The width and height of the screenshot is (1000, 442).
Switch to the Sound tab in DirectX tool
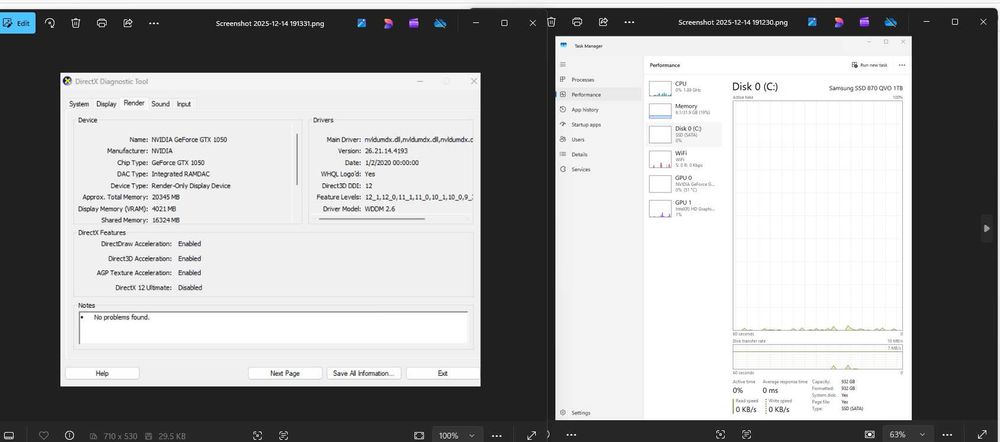tap(161, 104)
